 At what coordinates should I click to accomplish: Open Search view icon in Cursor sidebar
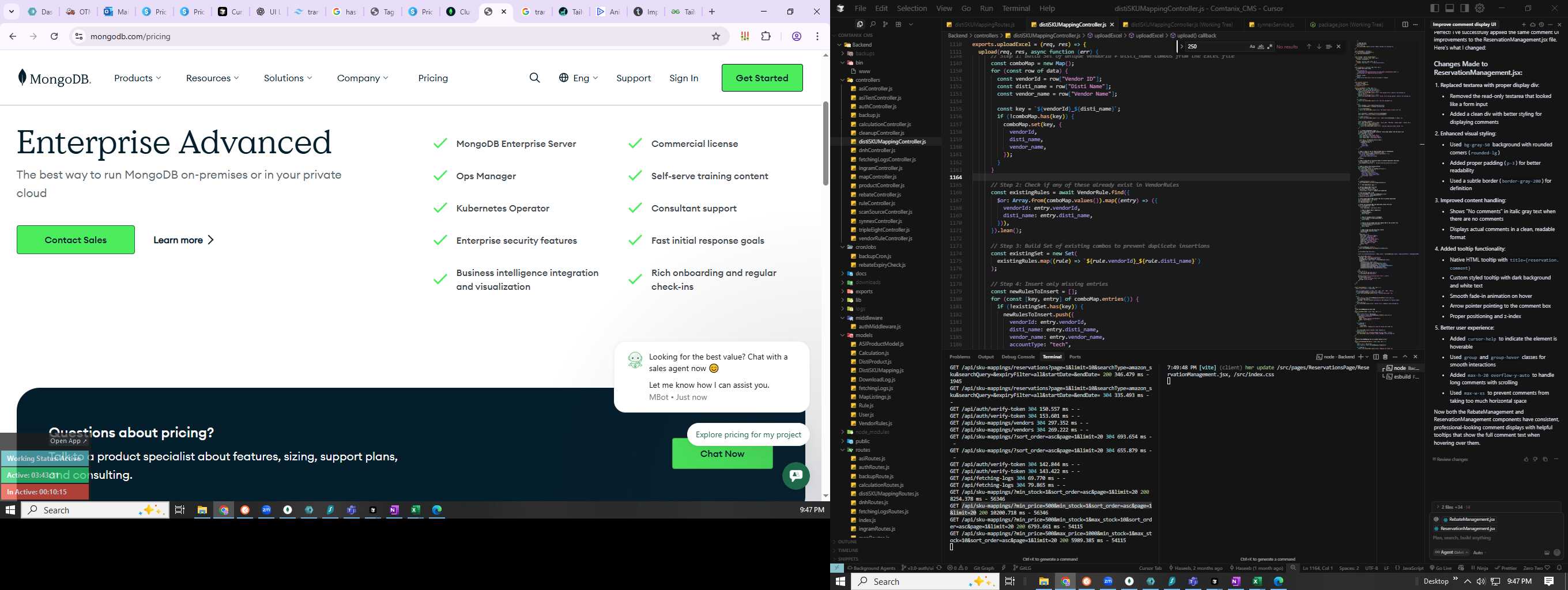[873, 25]
